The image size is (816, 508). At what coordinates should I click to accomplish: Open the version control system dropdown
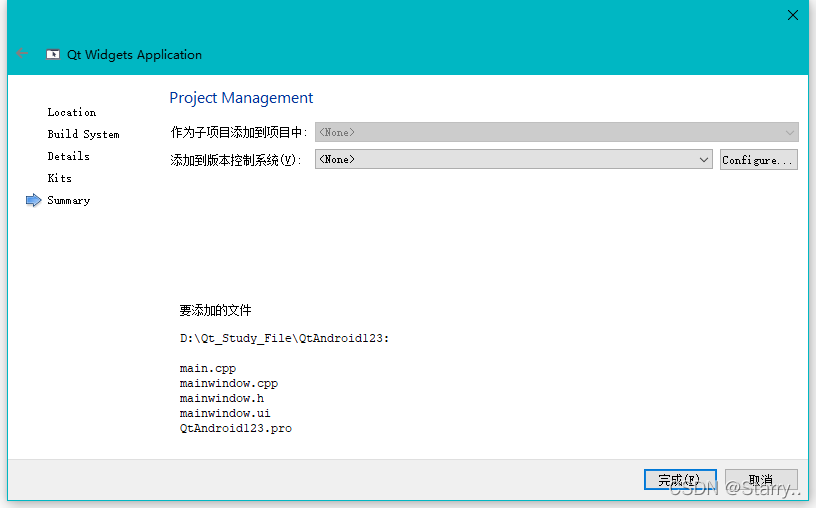tap(514, 159)
